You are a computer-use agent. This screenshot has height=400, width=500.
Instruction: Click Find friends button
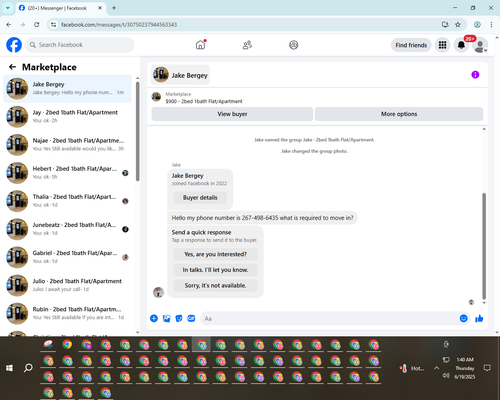[411, 45]
